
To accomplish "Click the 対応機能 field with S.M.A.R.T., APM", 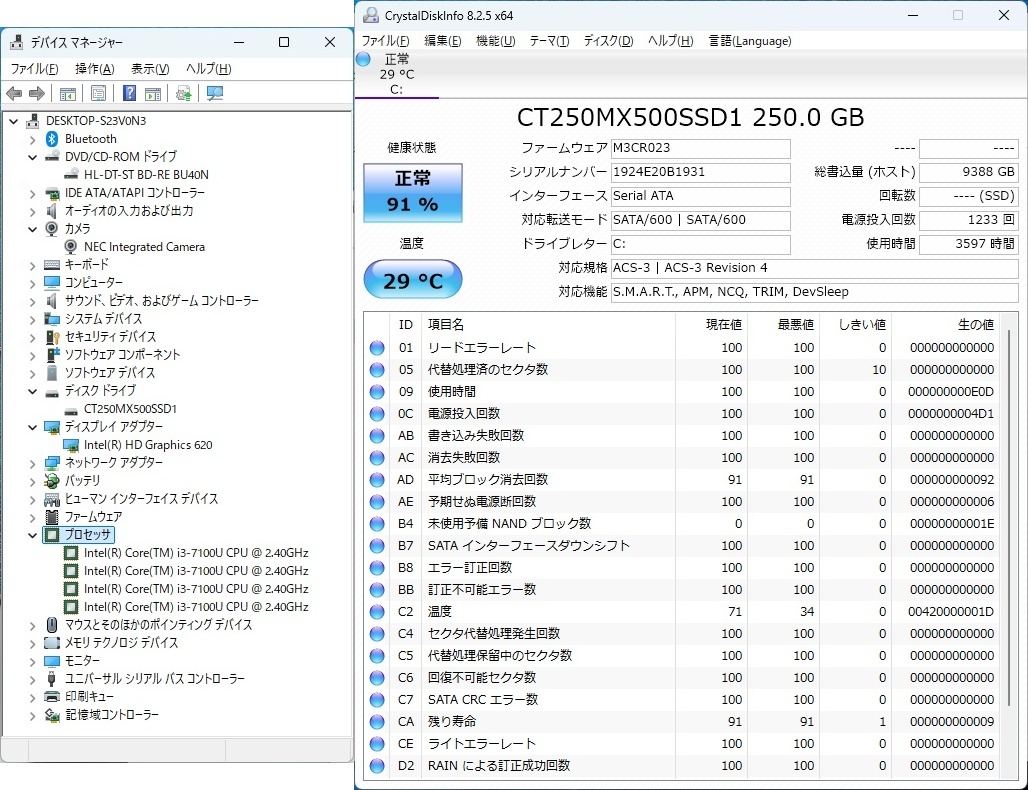I will [x=814, y=292].
